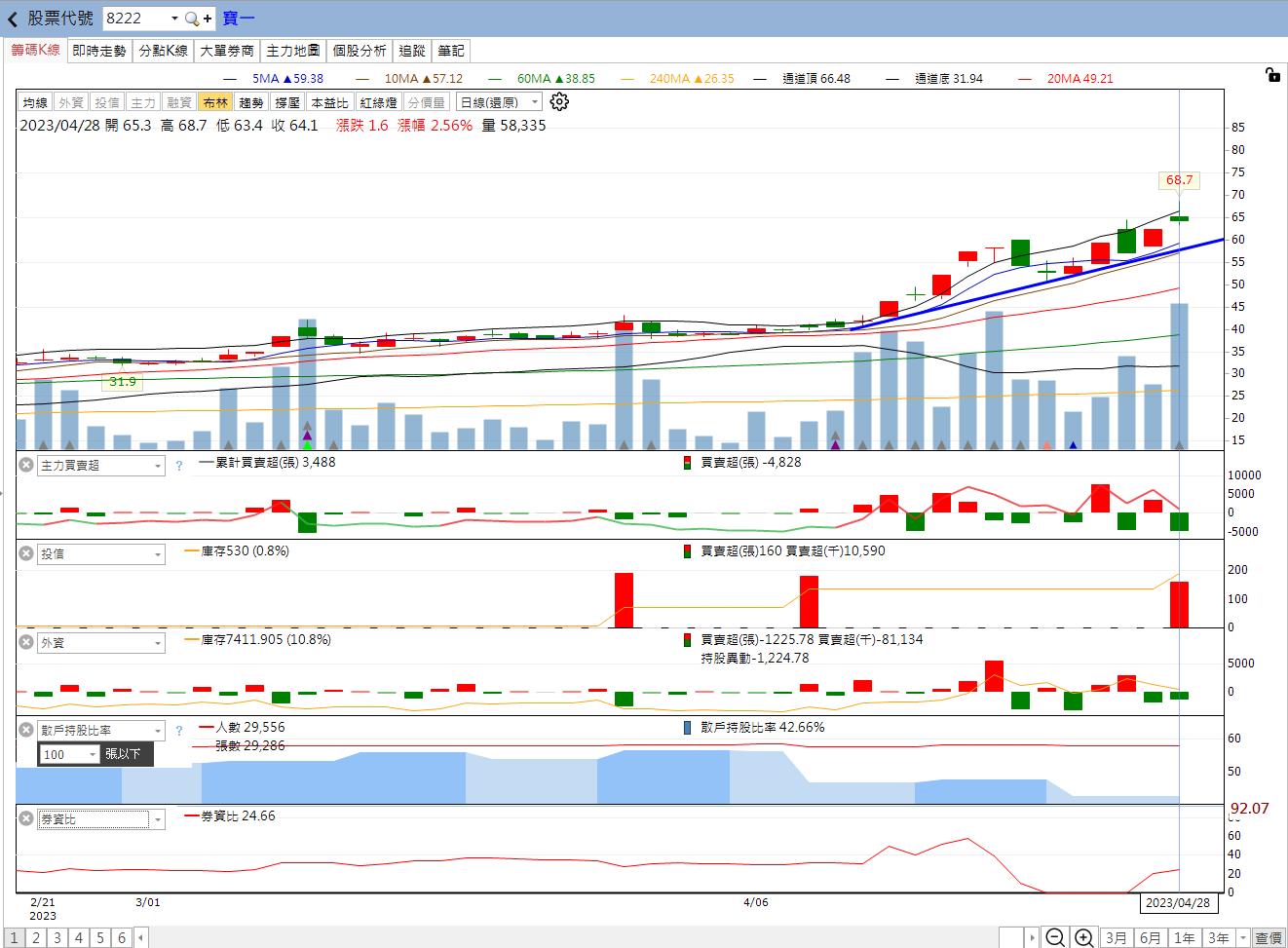Click the 31.9 low price label
1288x948 pixels.
pos(122,382)
